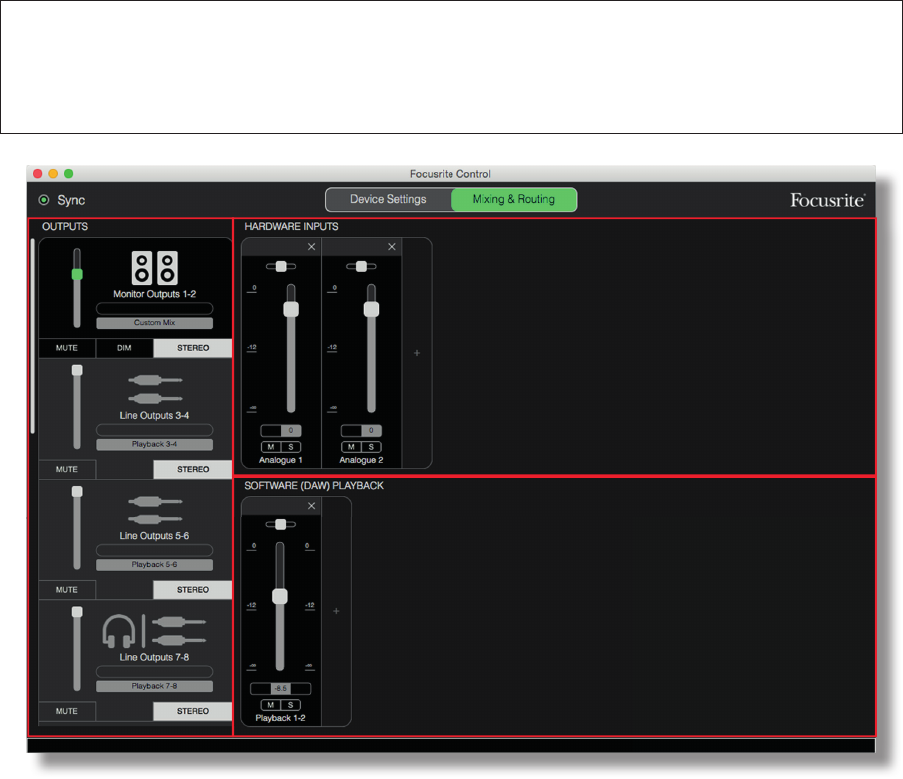This screenshot has height=779, width=903.
Task: Mute the Analogue 1 channel with M
Action: (x=271, y=447)
